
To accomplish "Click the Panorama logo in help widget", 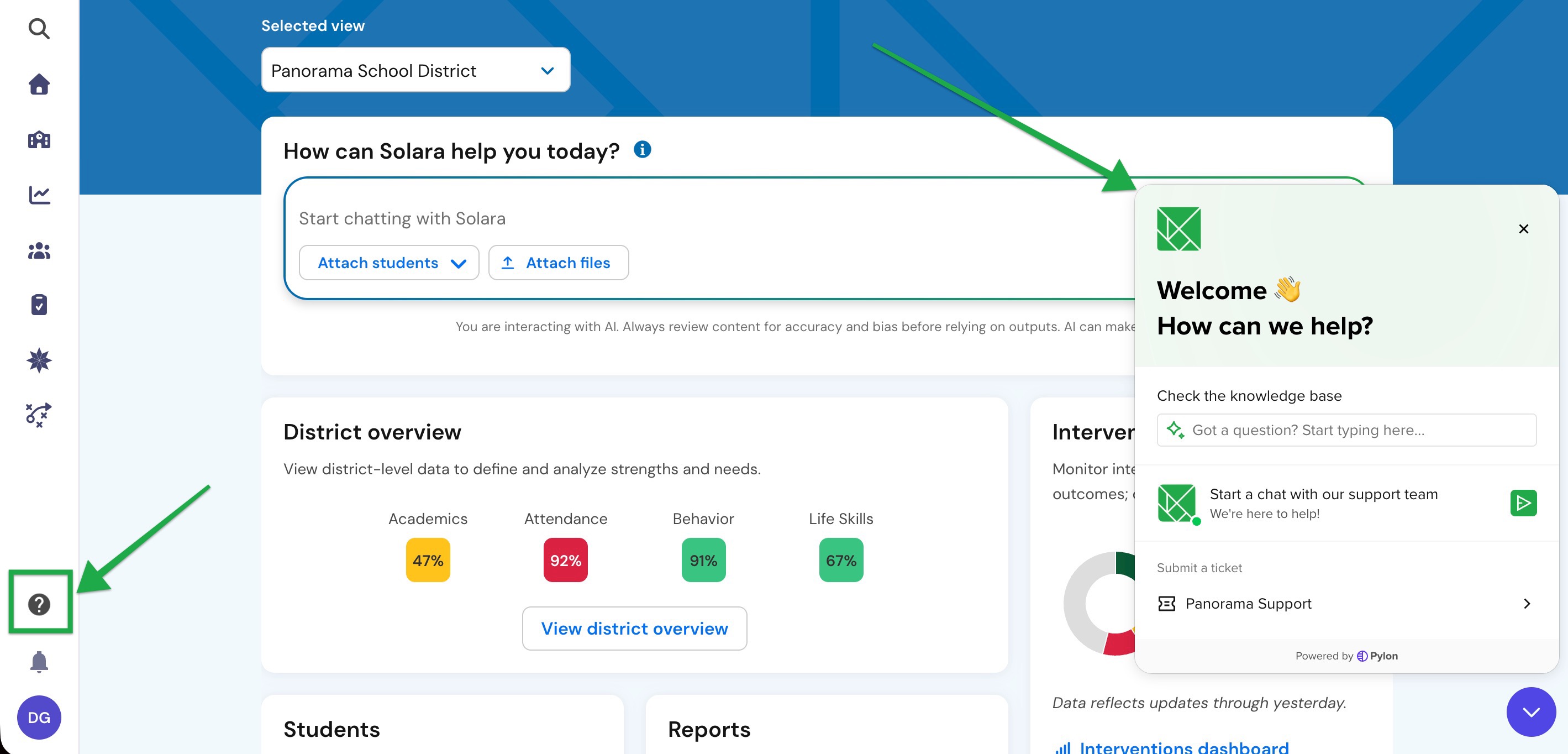I will coord(1178,228).
